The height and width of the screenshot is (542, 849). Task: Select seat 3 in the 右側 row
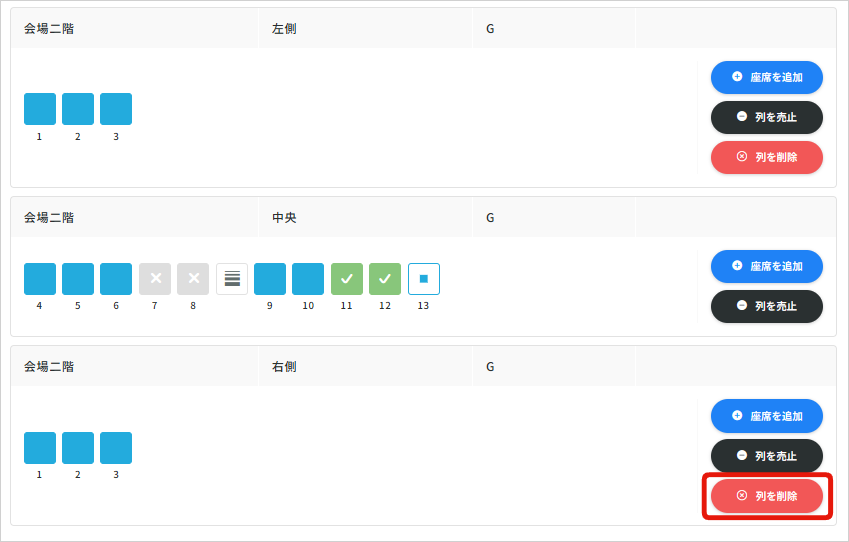point(116,448)
